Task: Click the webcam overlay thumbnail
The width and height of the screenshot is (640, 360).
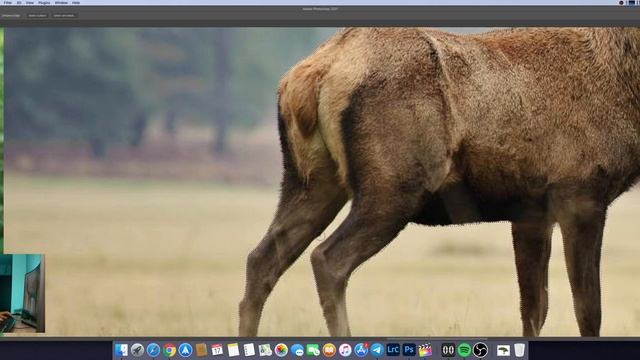Action: pyautogui.click(x=22, y=293)
